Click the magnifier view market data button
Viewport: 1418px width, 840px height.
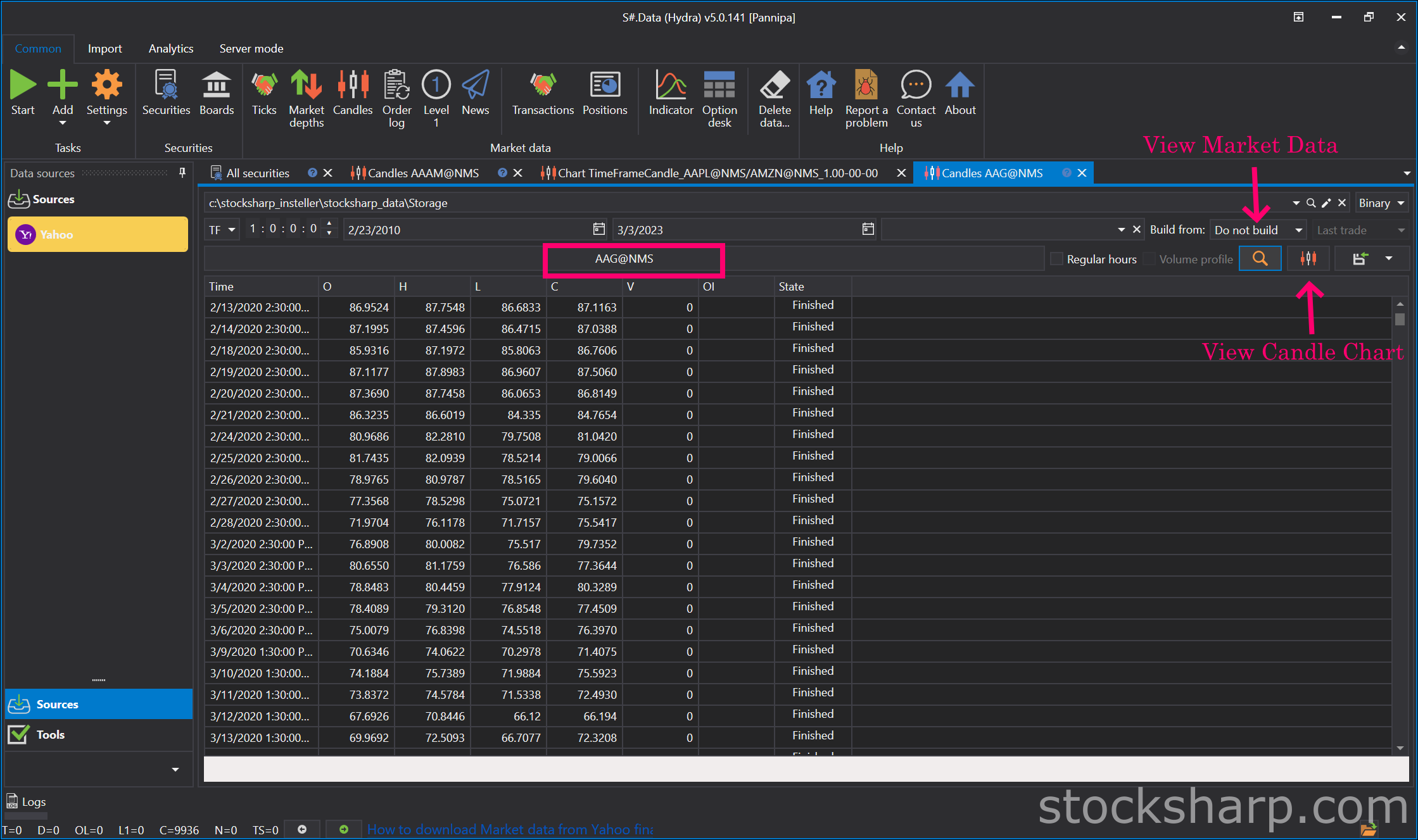pos(1260,258)
